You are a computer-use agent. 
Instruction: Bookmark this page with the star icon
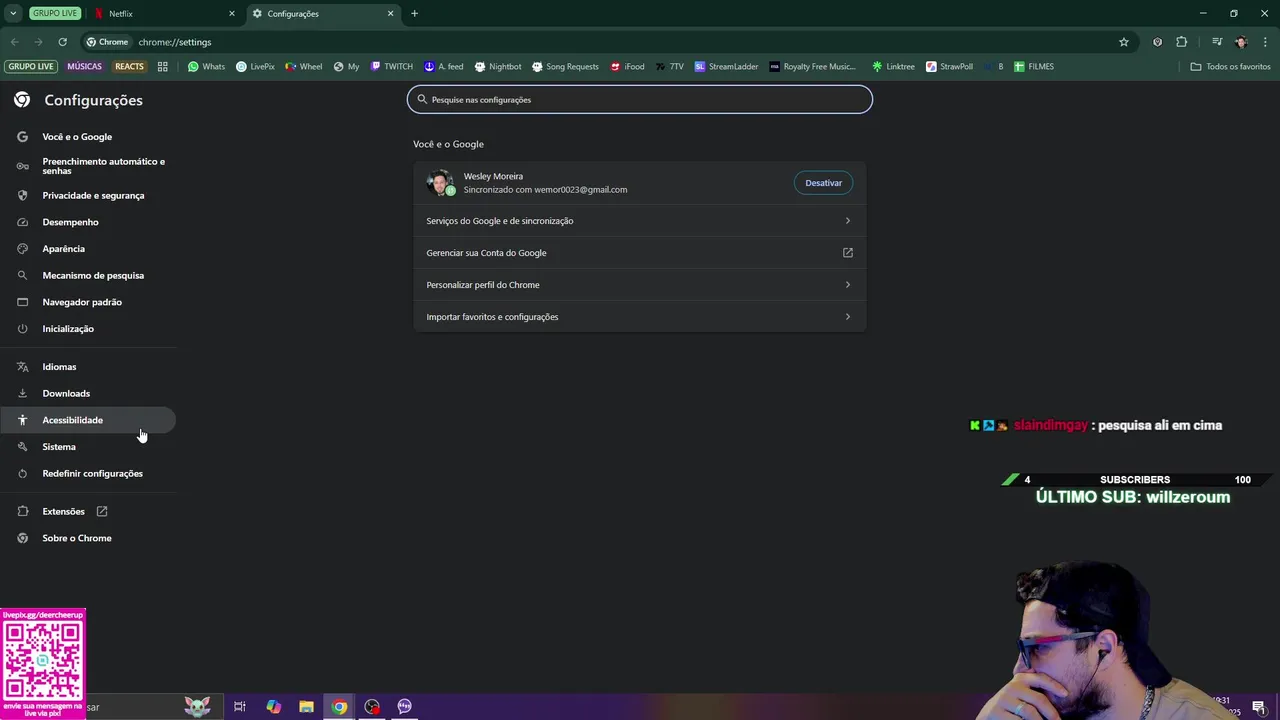pos(1124,42)
